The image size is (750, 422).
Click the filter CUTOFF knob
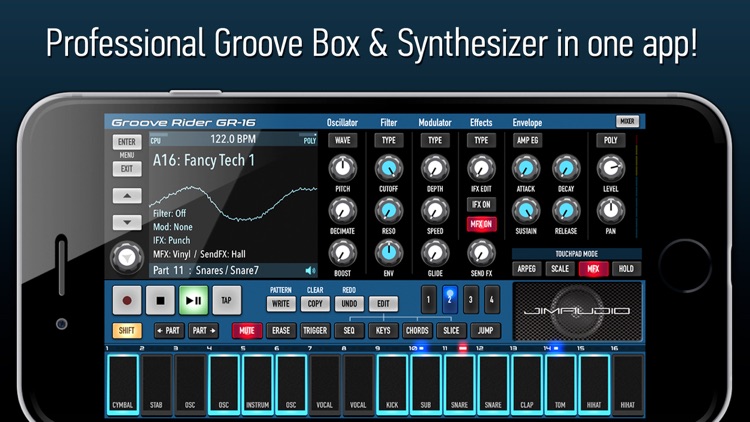point(388,168)
